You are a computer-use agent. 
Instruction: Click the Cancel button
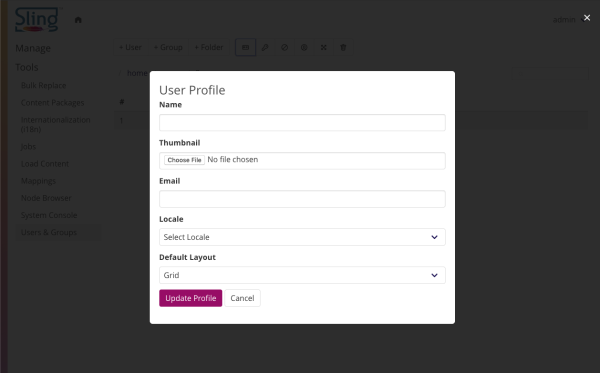pos(242,298)
